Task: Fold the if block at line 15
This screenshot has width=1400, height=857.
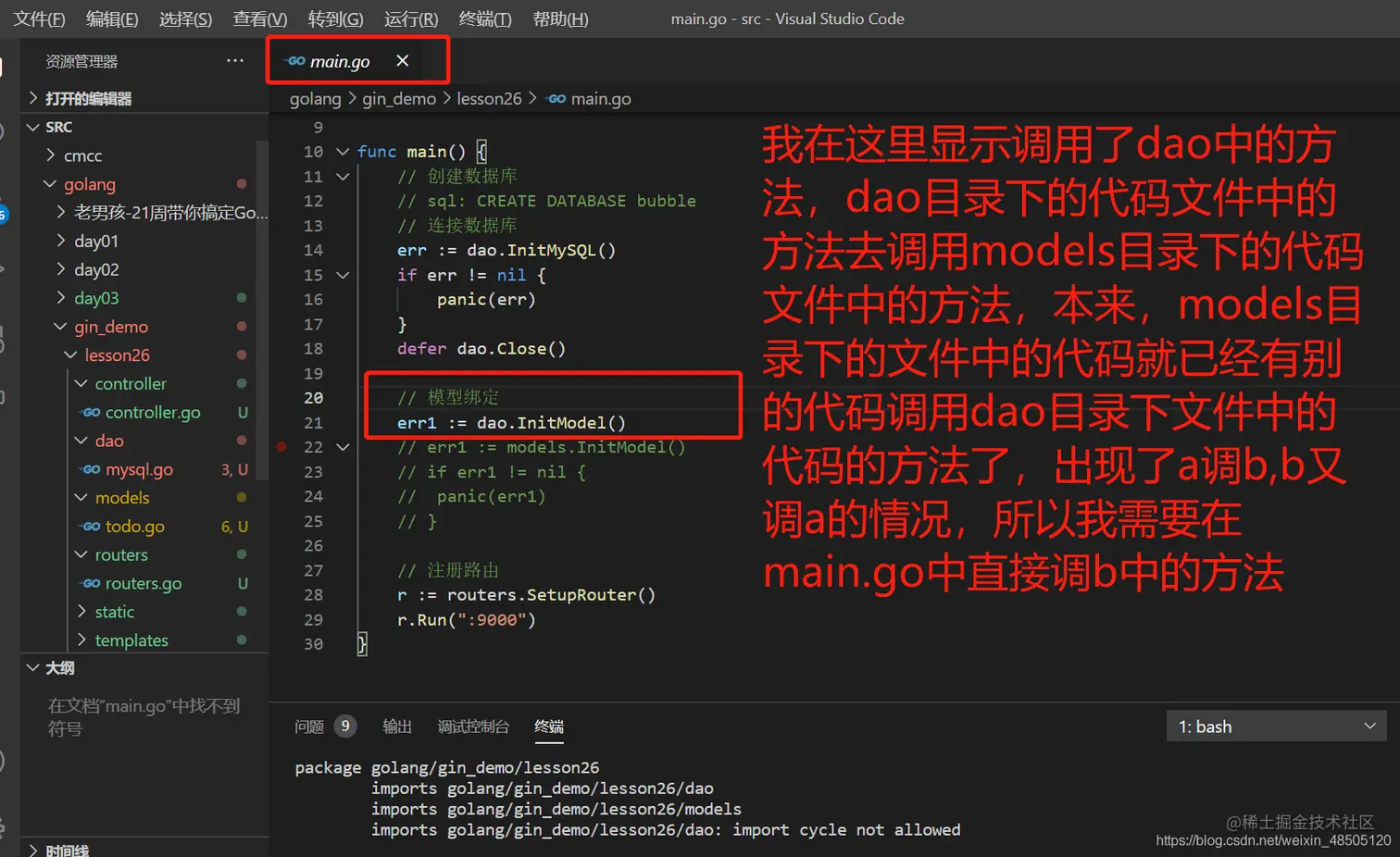Action: [343, 275]
